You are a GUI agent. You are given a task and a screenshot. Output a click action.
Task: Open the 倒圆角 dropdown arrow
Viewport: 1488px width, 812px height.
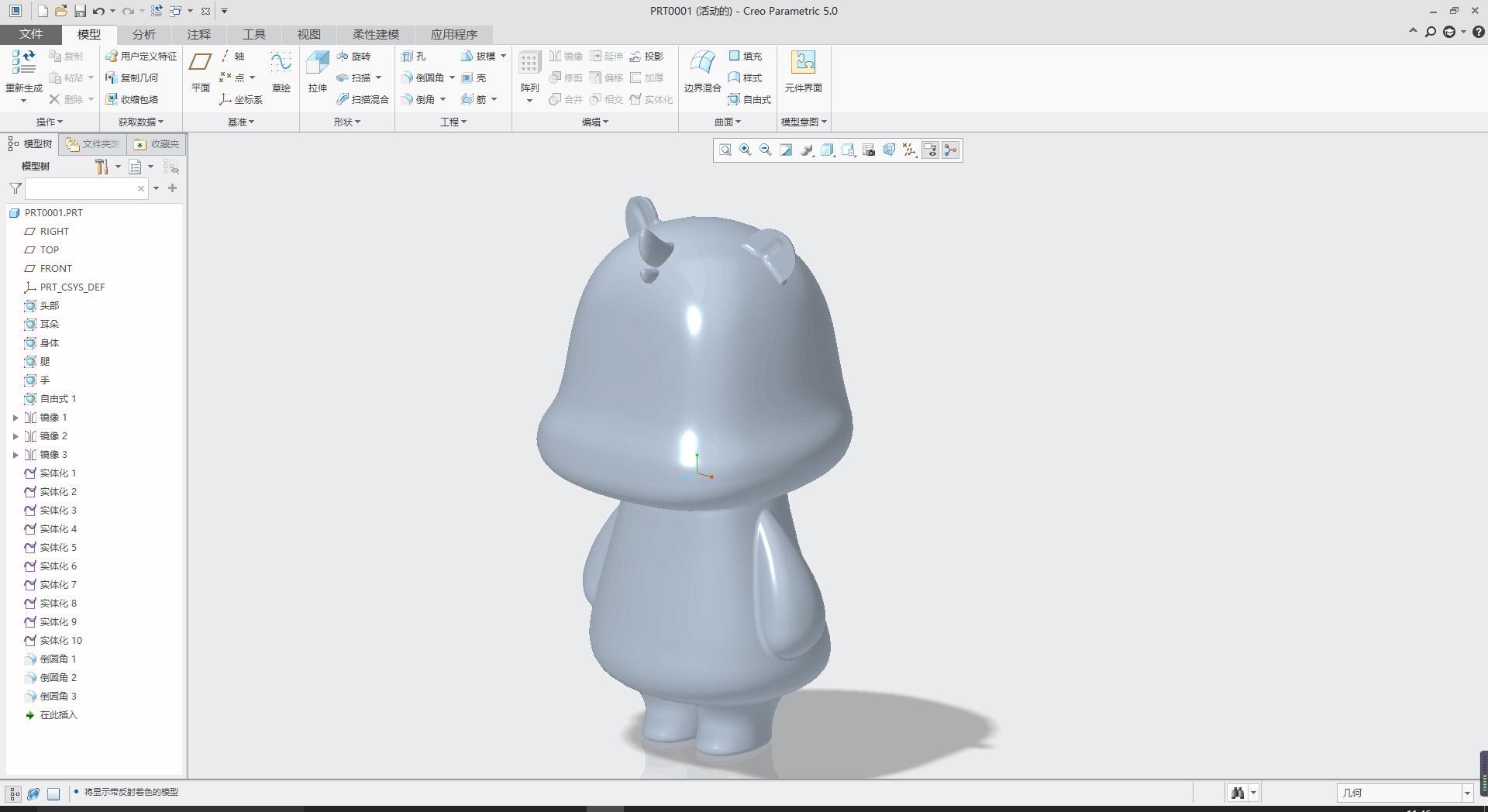pos(452,78)
